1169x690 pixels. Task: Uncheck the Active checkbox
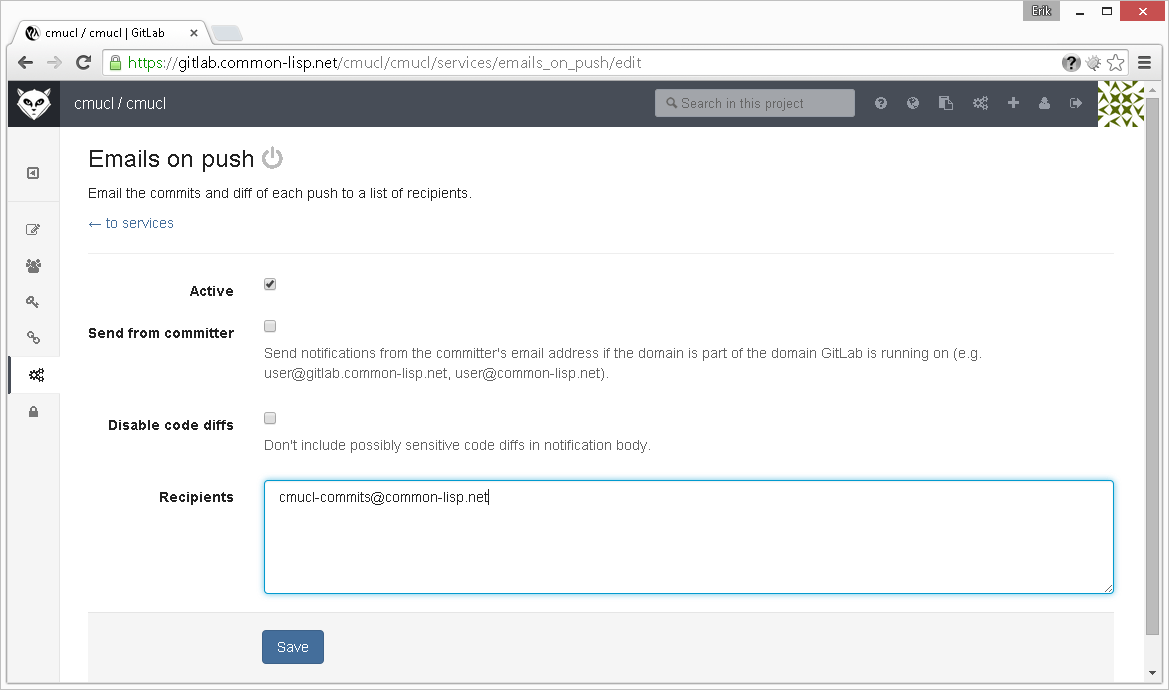[269, 283]
